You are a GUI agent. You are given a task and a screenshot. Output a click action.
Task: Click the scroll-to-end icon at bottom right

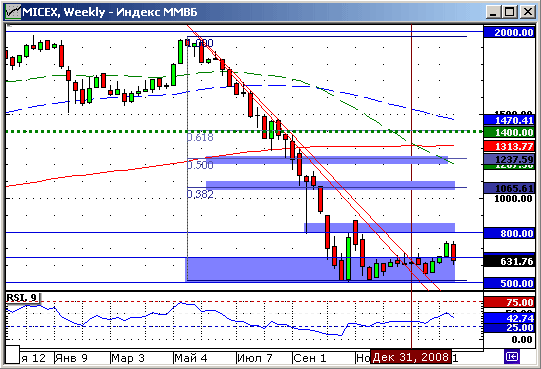click(x=512, y=356)
